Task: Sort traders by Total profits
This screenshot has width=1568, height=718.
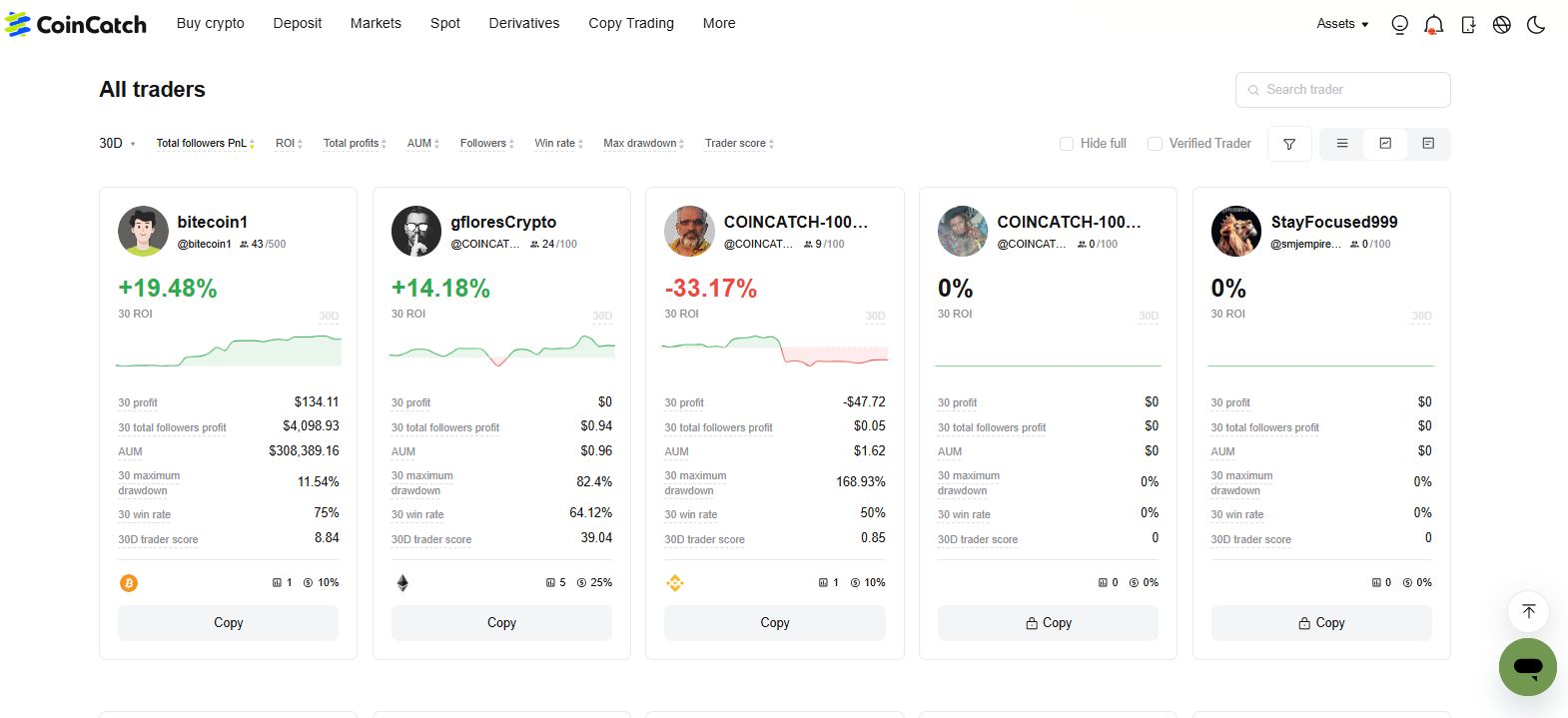Action: coord(355,144)
